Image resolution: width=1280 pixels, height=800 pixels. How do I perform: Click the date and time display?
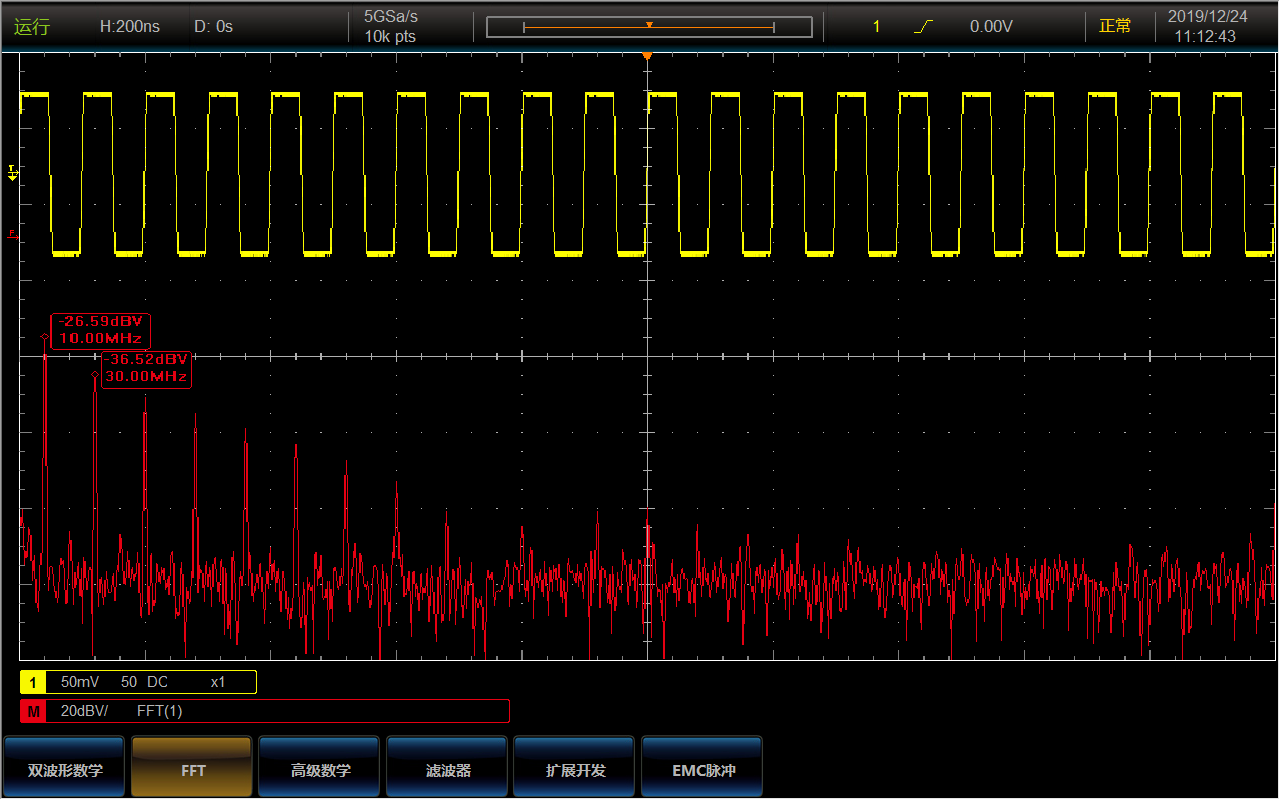(x=1207, y=27)
